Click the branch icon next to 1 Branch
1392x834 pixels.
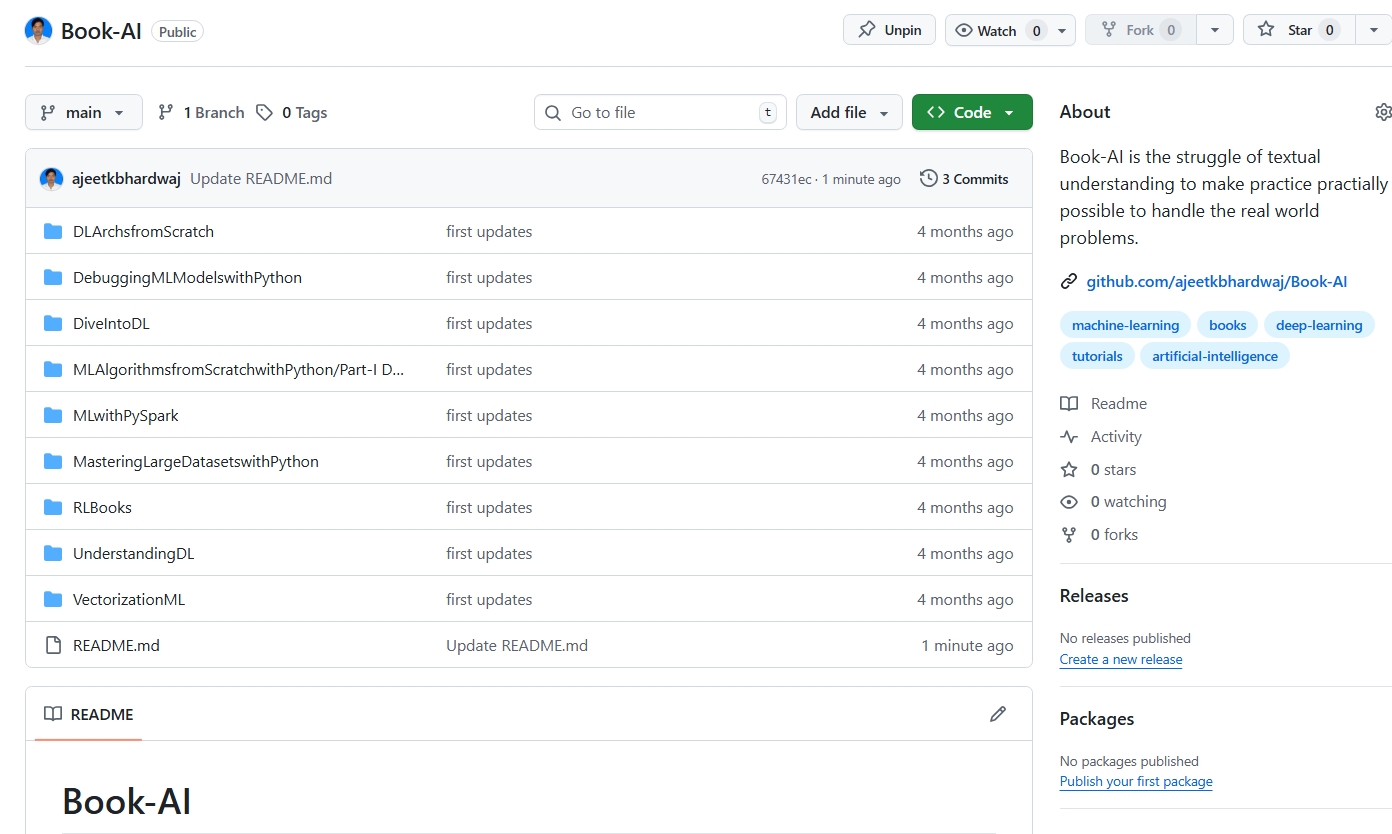165,112
